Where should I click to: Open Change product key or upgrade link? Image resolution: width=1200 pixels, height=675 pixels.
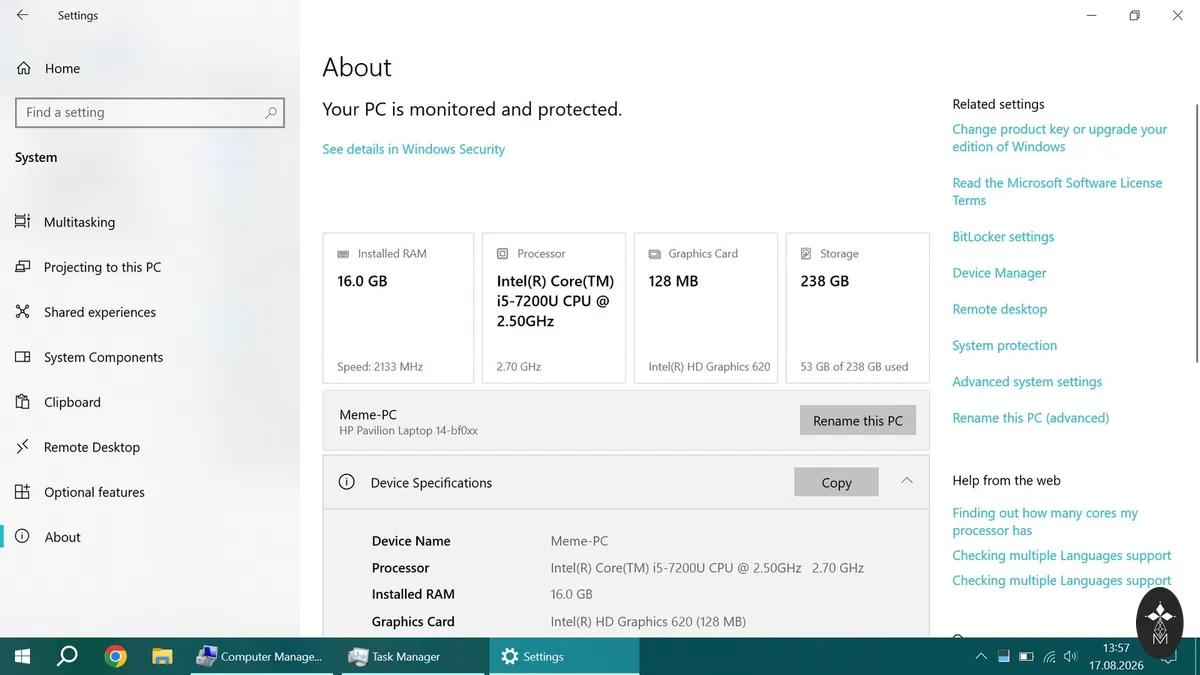pos(1059,138)
